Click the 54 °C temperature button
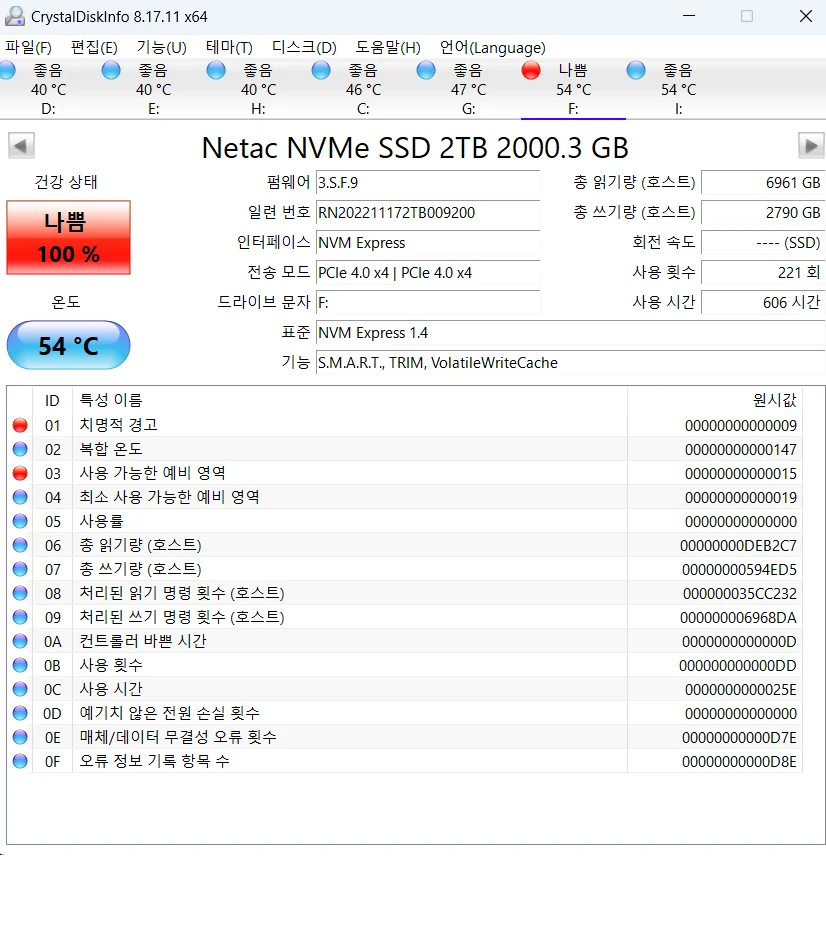The image size is (826, 933). click(x=68, y=345)
